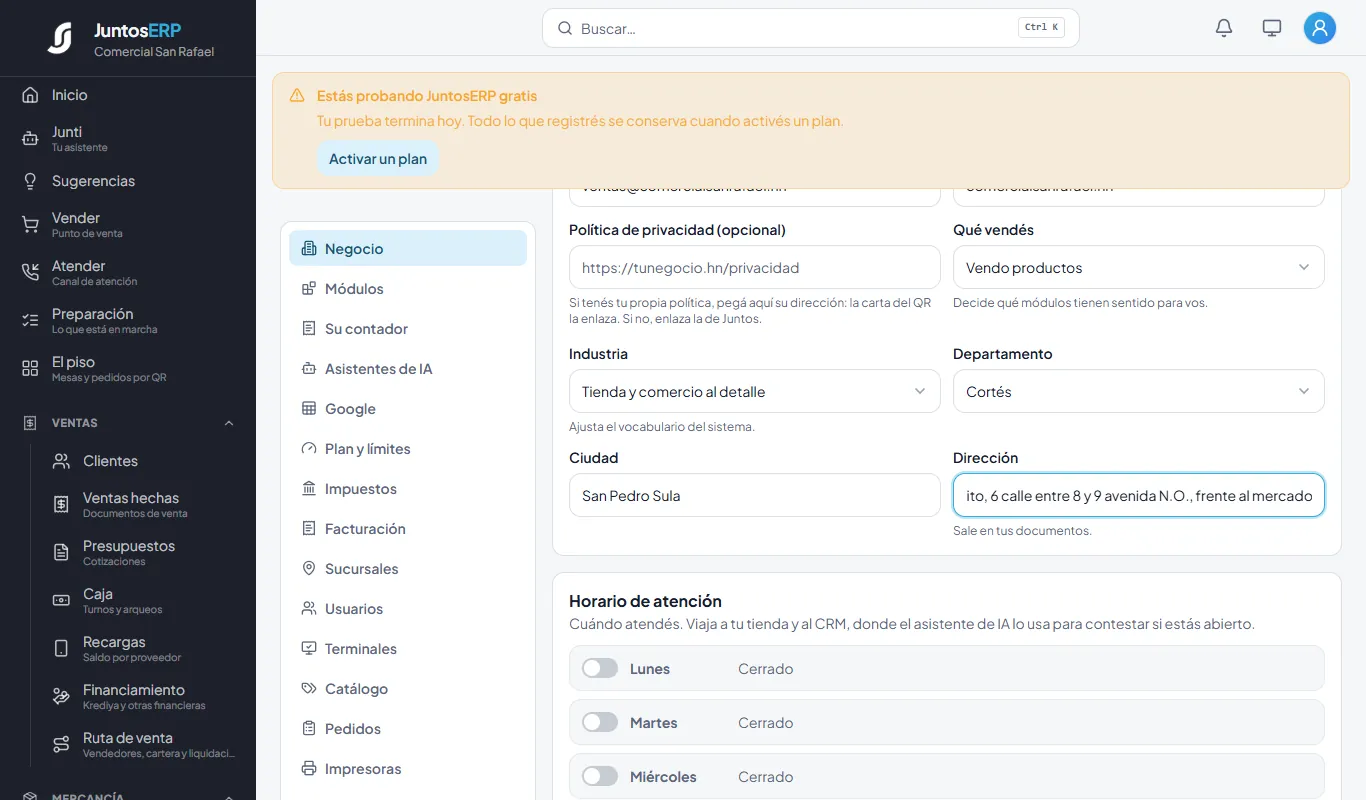The image size is (1366, 800).
Task: Click the El piso grid icon
Action: tap(30, 369)
